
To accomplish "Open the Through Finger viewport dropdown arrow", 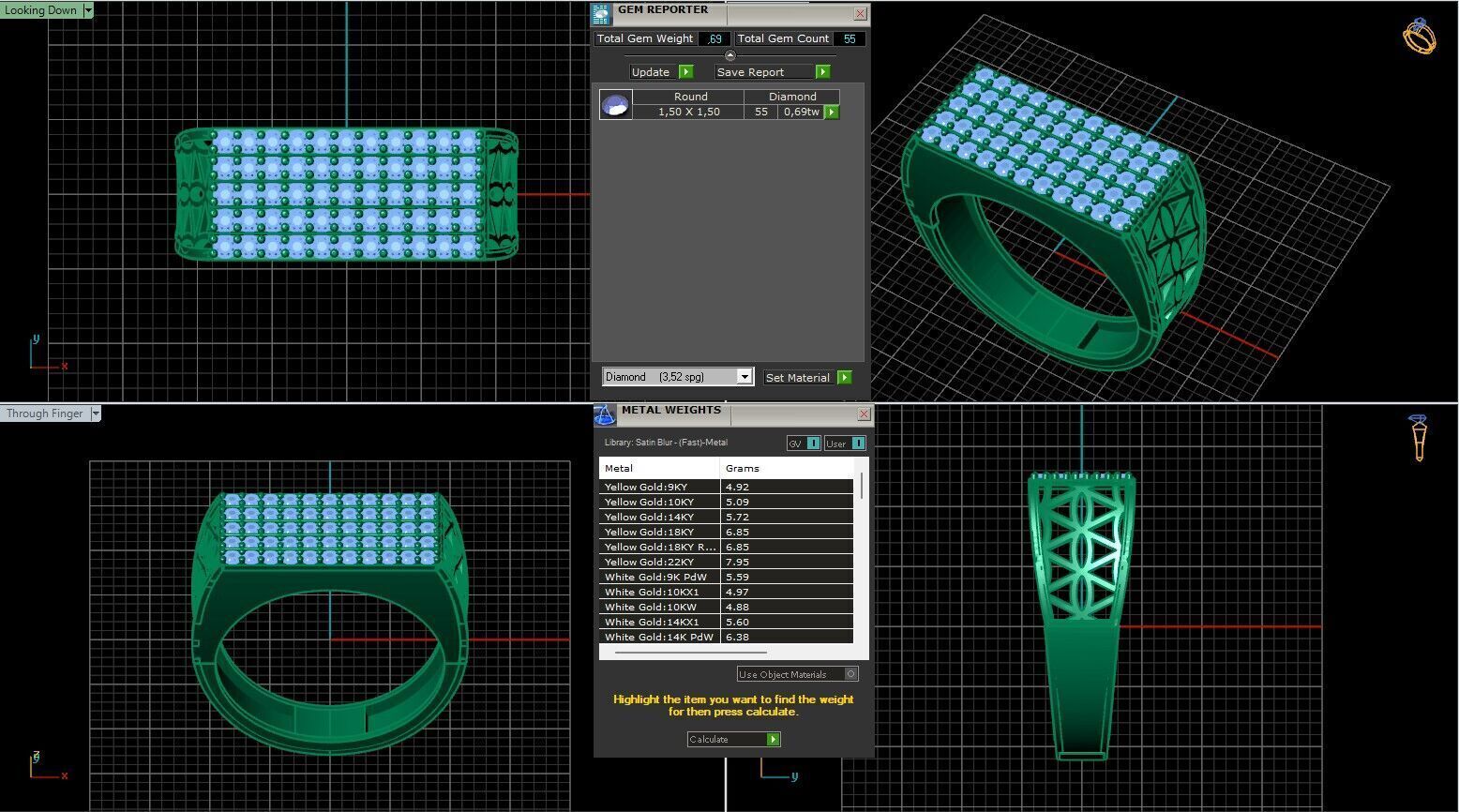I will pos(96,414).
